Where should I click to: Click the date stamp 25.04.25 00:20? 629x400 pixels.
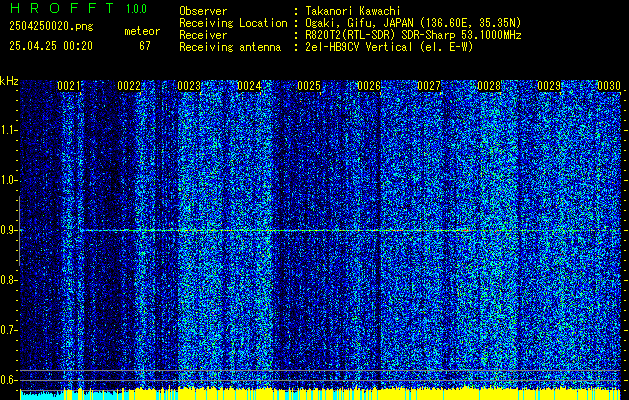tap(51, 46)
